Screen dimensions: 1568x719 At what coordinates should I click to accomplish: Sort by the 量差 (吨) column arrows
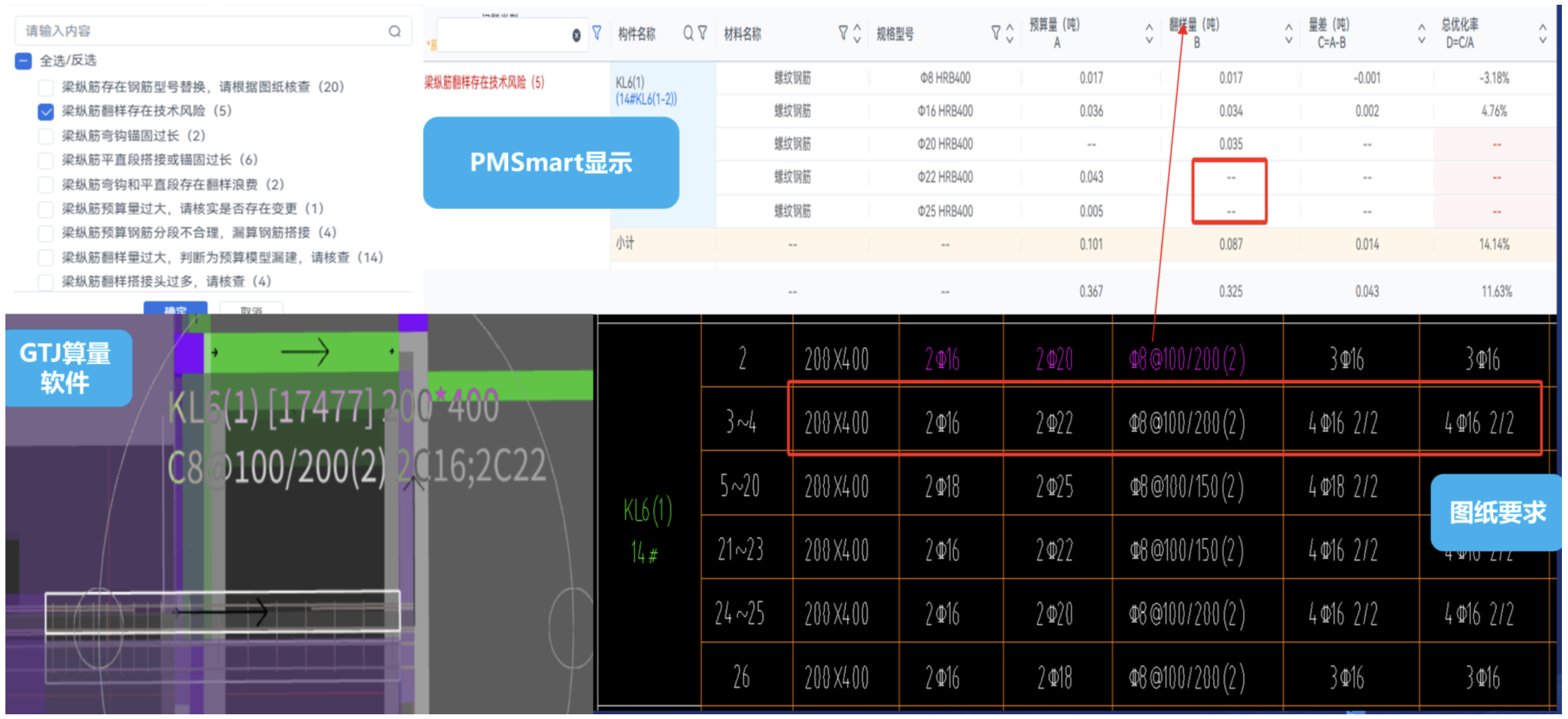click(1422, 33)
